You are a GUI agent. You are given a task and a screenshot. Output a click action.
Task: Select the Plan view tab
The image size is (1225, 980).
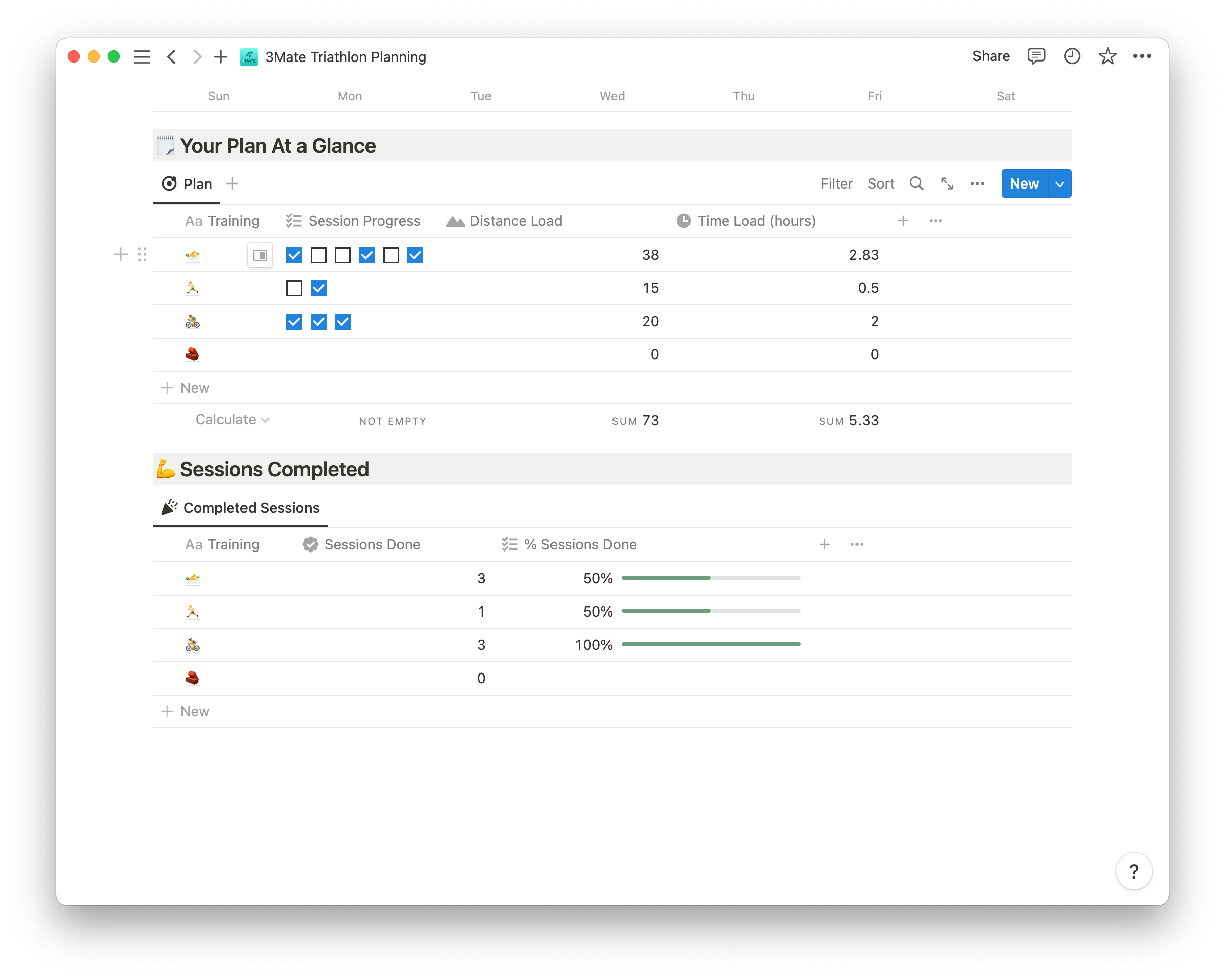click(187, 183)
